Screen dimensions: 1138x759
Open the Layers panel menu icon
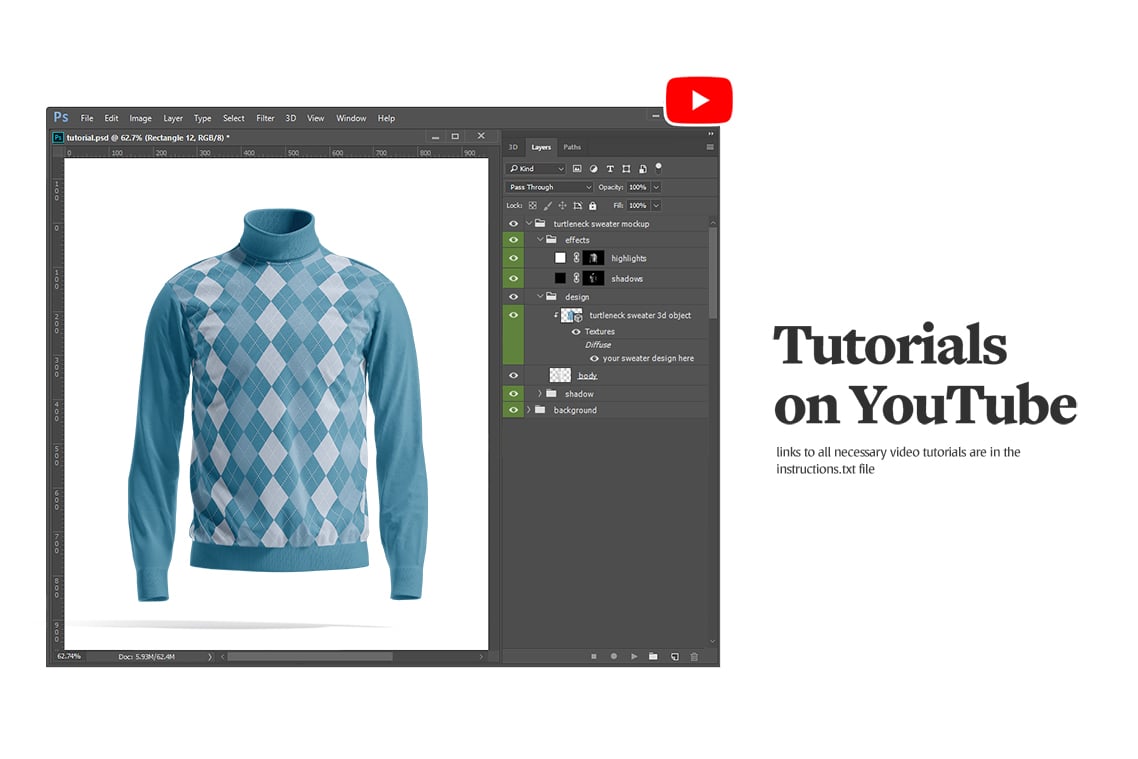tap(710, 146)
